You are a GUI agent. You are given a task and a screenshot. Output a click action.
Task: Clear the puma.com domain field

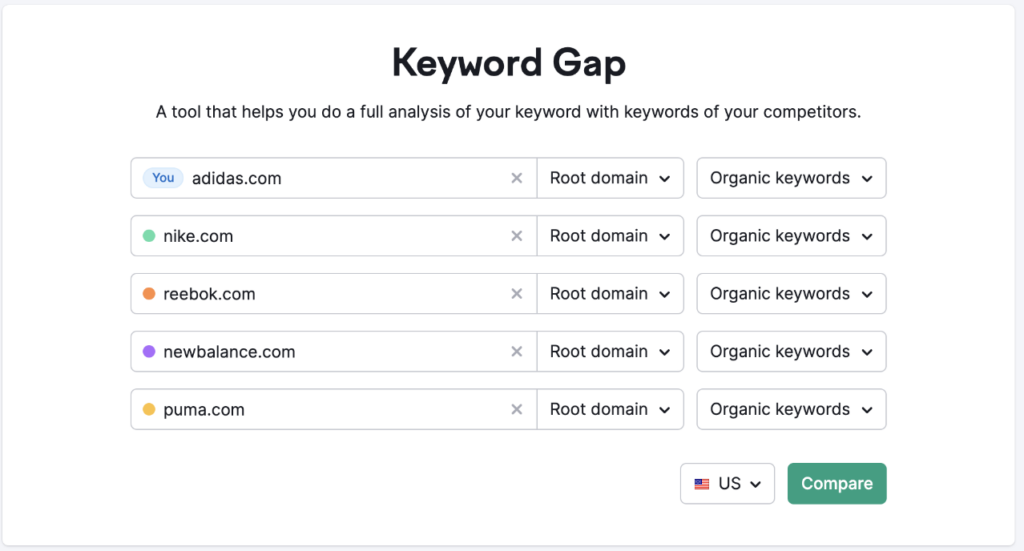click(x=517, y=409)
